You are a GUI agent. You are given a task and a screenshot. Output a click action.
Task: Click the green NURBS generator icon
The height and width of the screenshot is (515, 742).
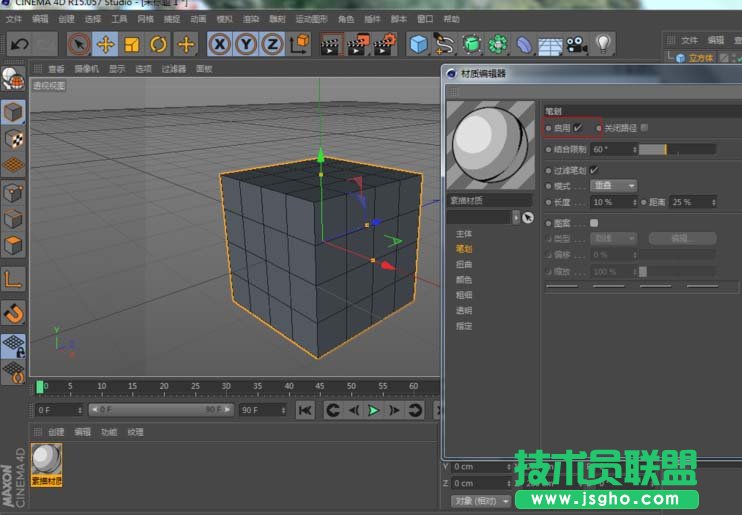click(x=471, y=44)
